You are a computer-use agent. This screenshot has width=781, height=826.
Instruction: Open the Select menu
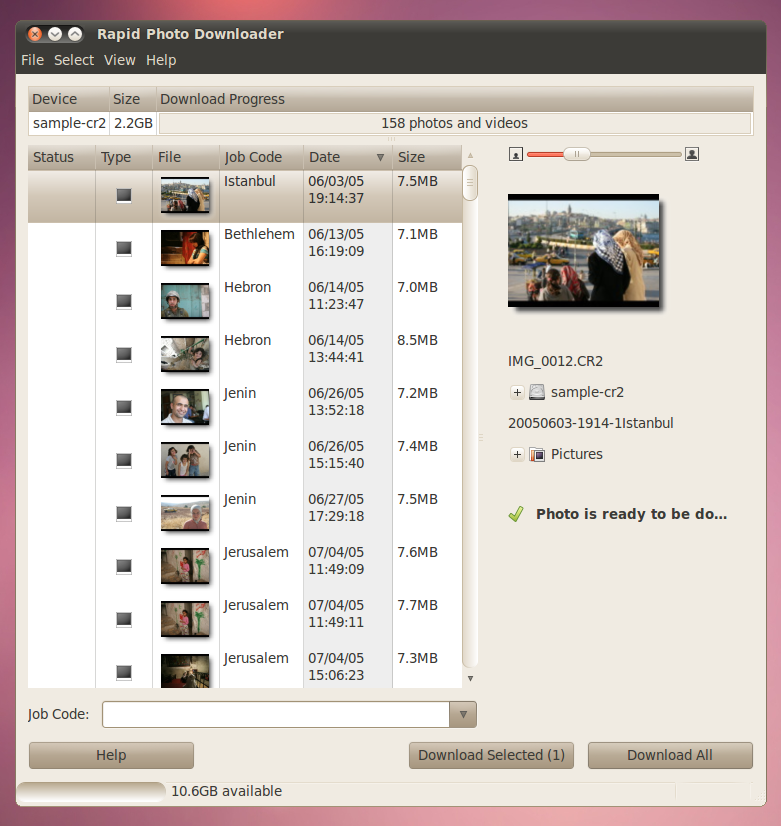pyautogui.click(x=74, y=60)
